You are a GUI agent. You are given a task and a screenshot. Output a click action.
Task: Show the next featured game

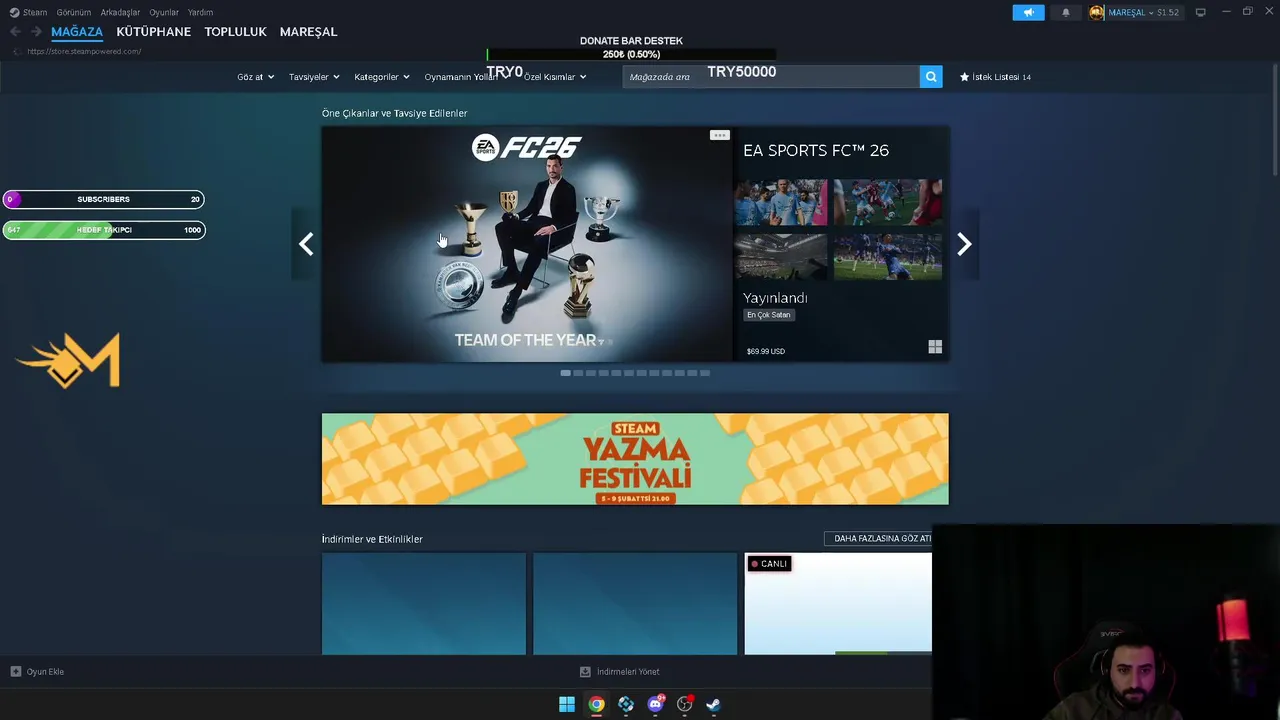point(964,244)
